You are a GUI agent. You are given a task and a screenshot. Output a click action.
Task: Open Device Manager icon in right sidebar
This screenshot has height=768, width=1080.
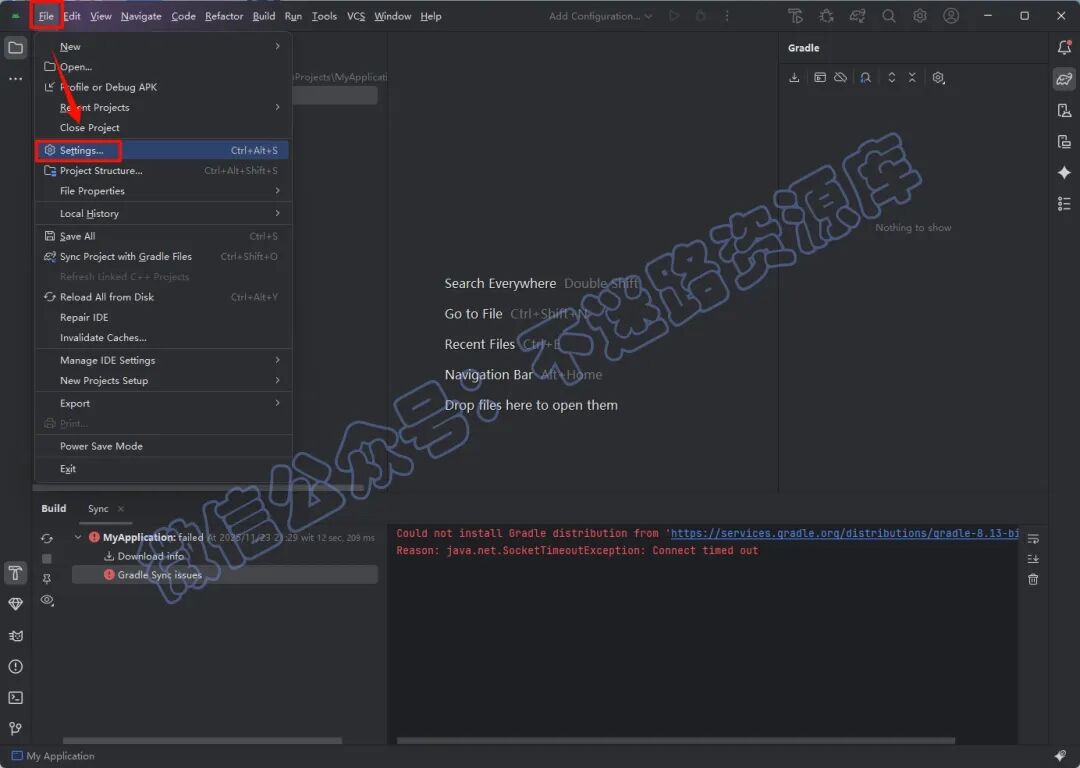pos(1064,110)
